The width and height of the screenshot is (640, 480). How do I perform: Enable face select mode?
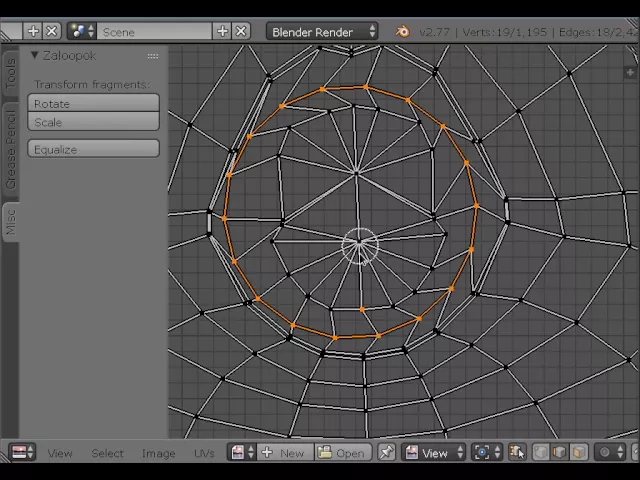coord(578,452)
